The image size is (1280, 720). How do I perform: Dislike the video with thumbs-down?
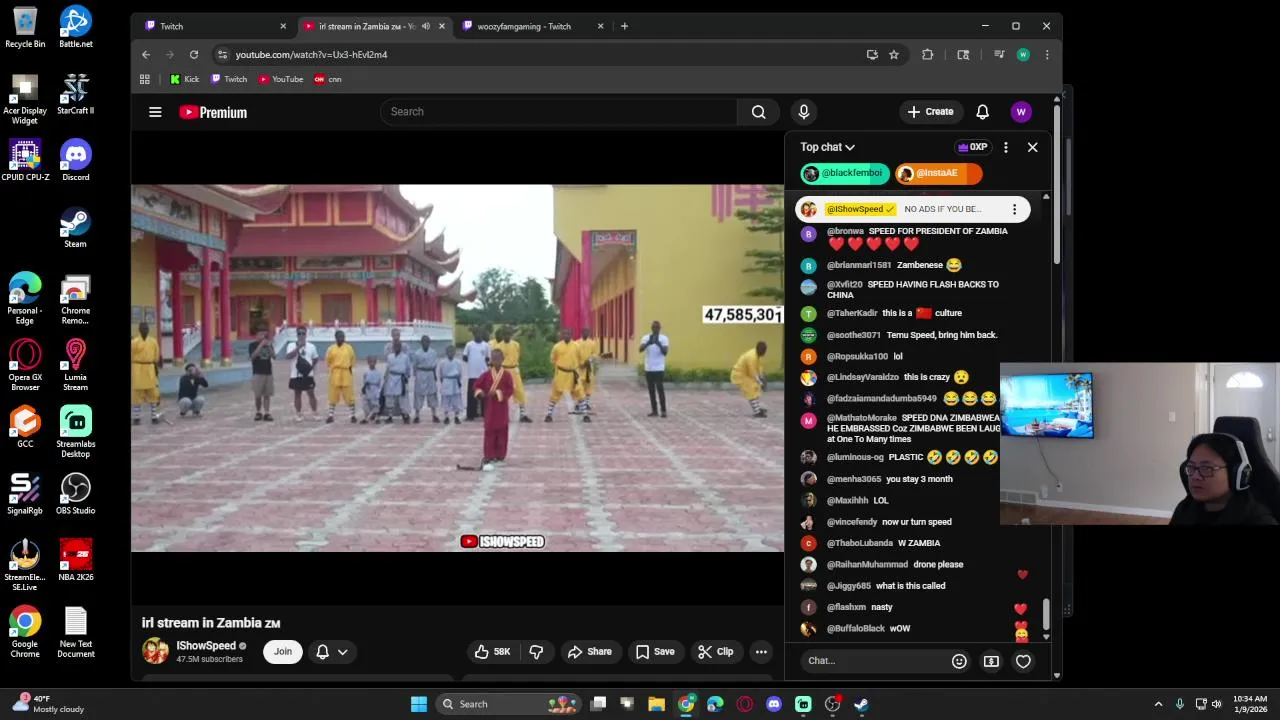click(x=536, y=652)
